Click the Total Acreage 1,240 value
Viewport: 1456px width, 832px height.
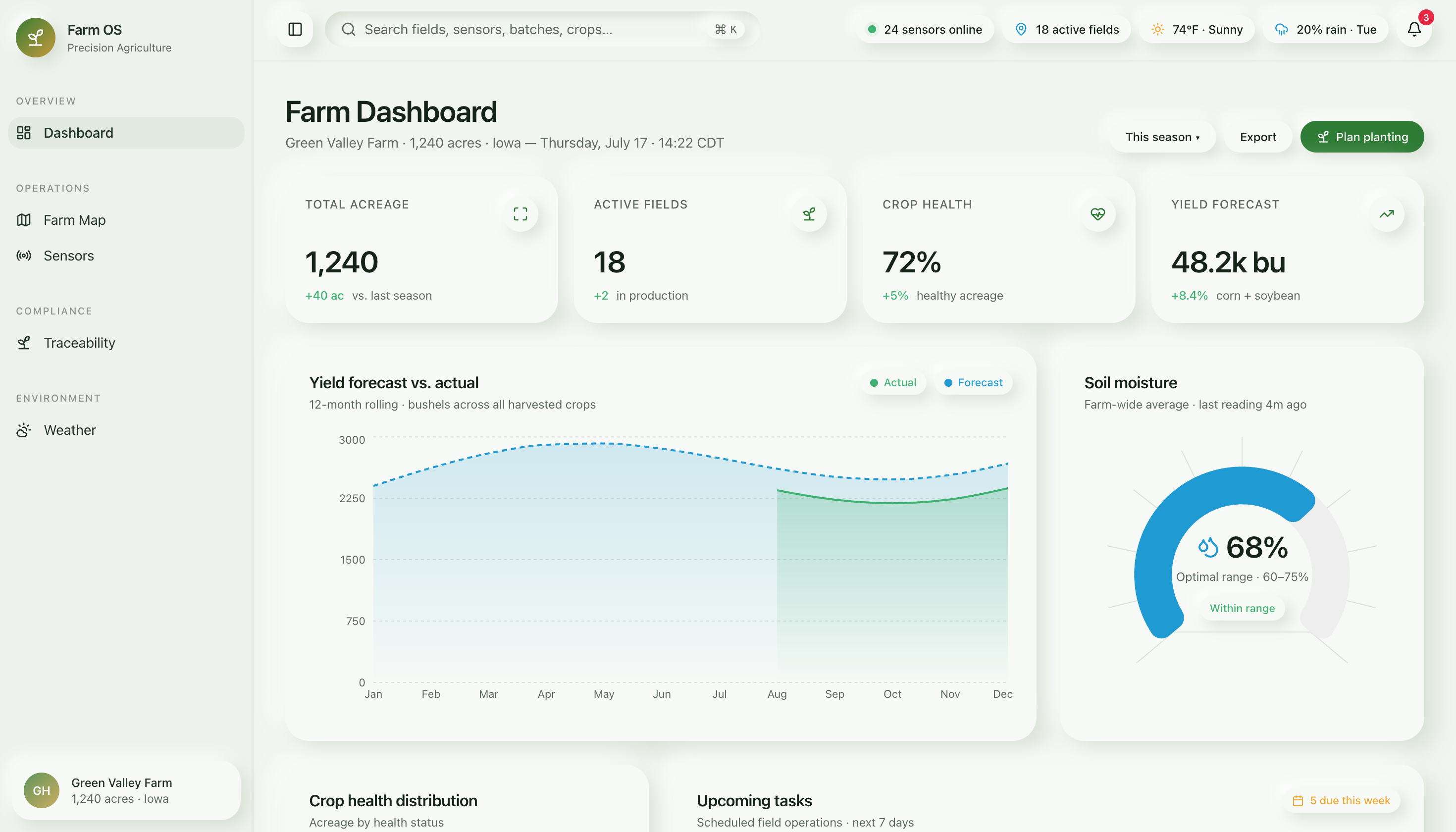click(x=341, y=262)
